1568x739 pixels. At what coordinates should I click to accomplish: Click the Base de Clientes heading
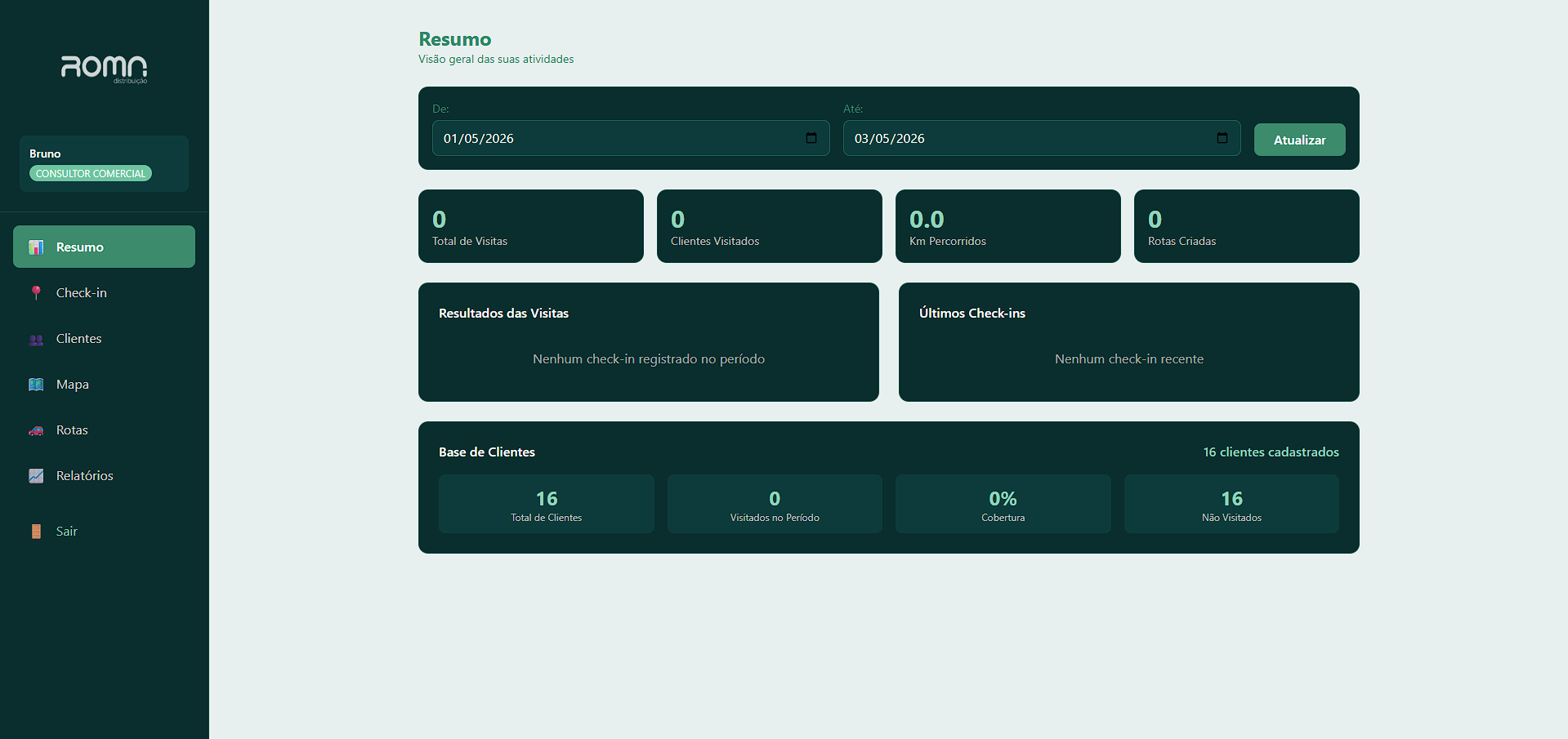pos(487,452)
